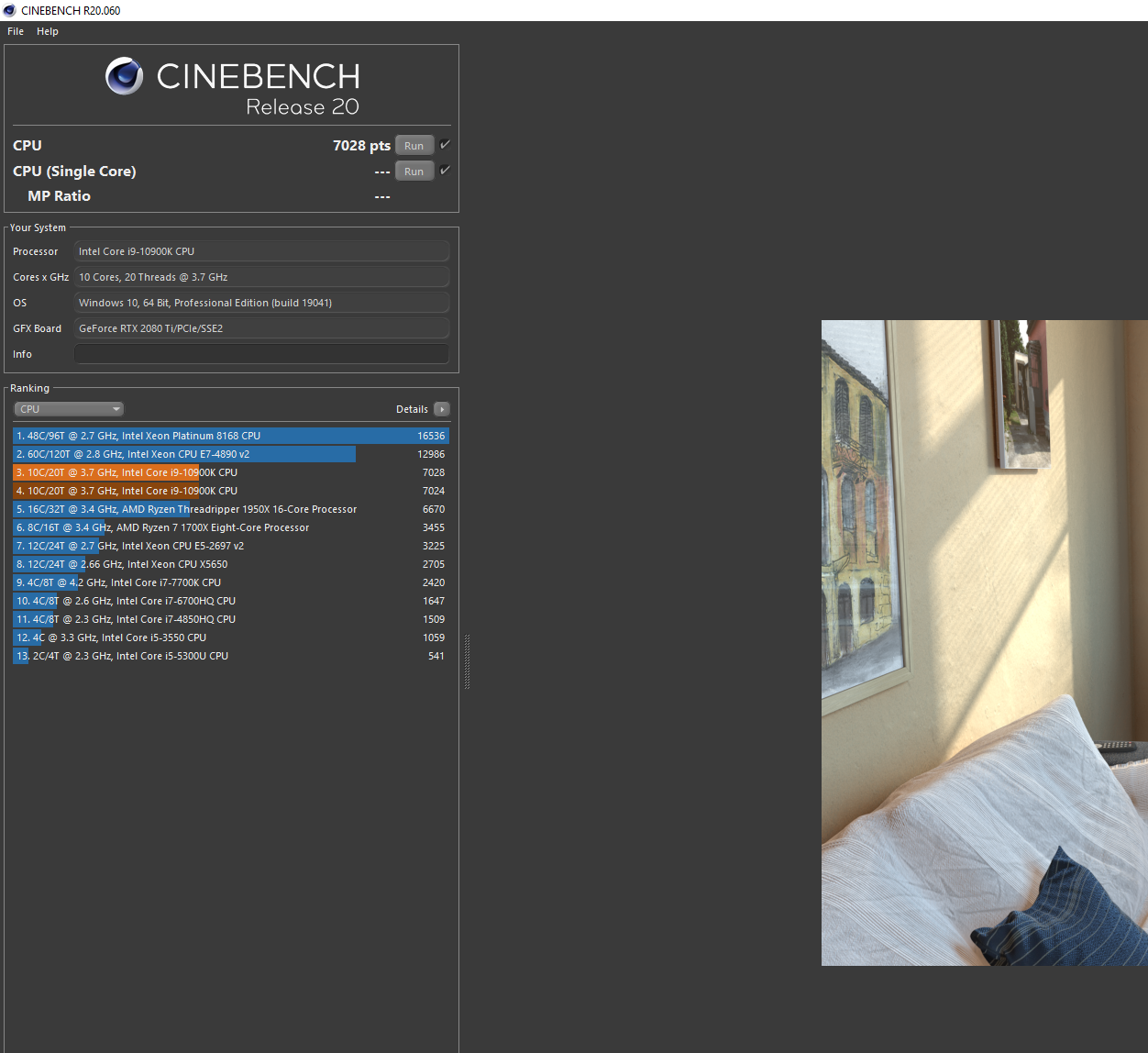Select the Core i5-3550 ranking row
The width and height of the screenshot is (1148, 1053).
tap(231, 637)
